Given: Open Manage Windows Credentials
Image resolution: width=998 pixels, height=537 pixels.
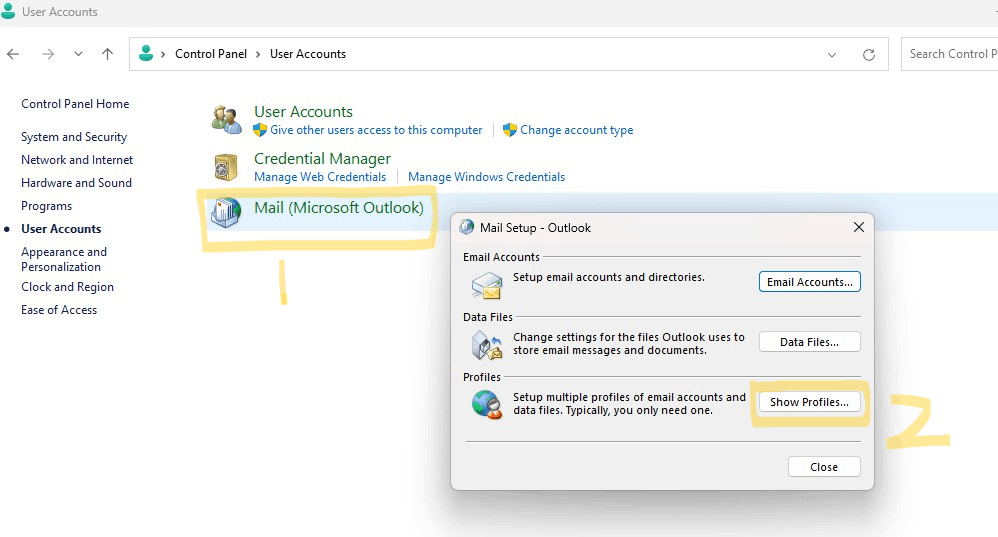Looking at the screenshot, I should [486, 177].
